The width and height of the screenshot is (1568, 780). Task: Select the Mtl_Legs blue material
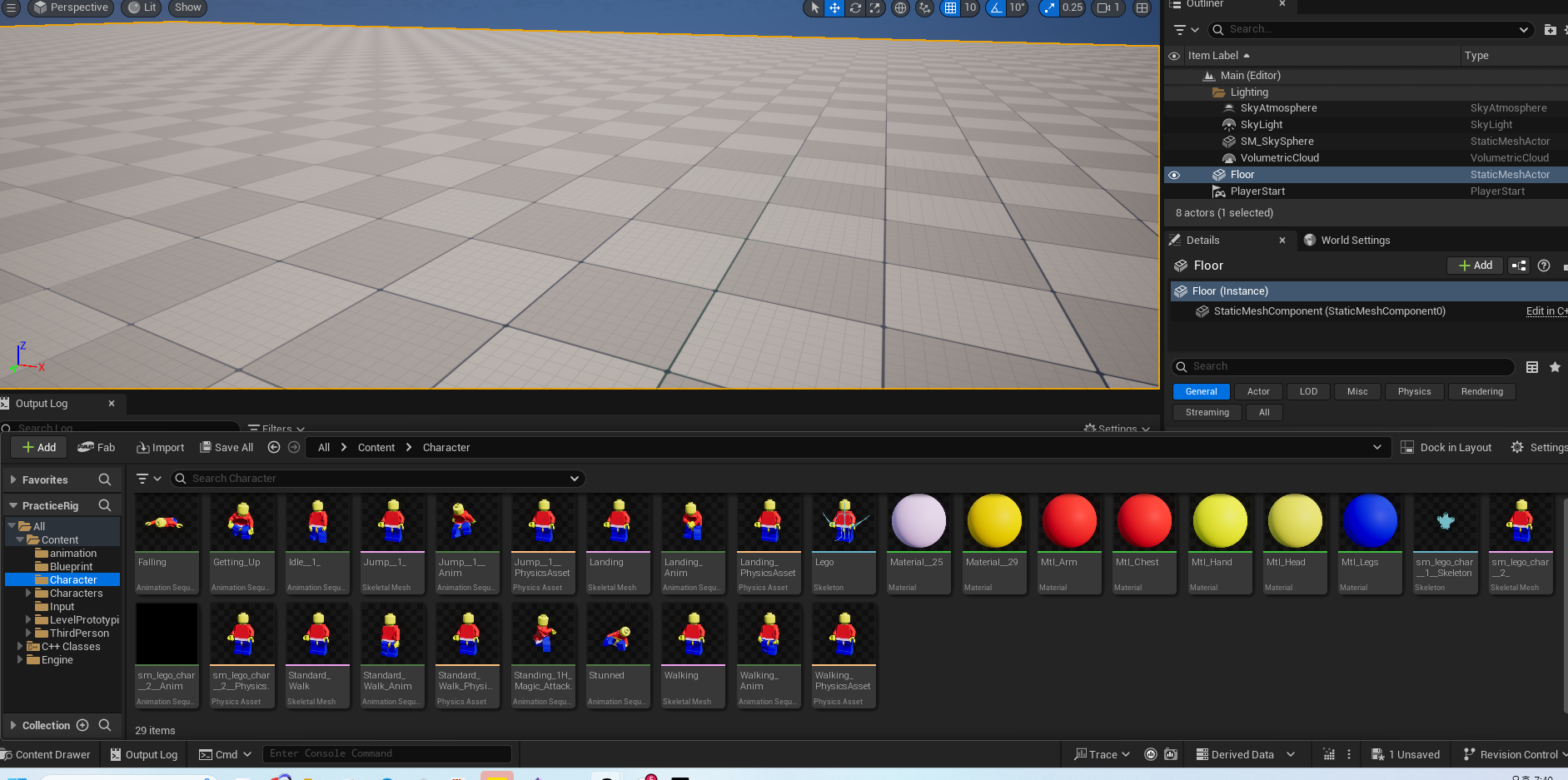1369,544
